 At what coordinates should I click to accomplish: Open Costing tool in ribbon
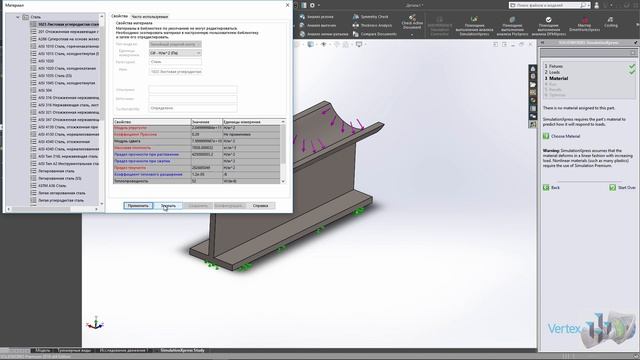(x=611, y=22)
